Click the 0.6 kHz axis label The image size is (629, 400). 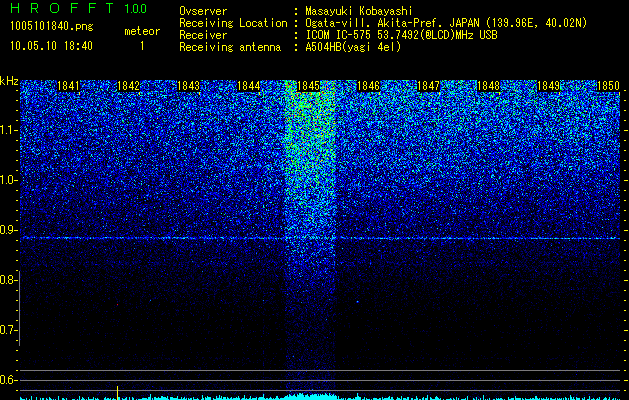tap(7, 380)
